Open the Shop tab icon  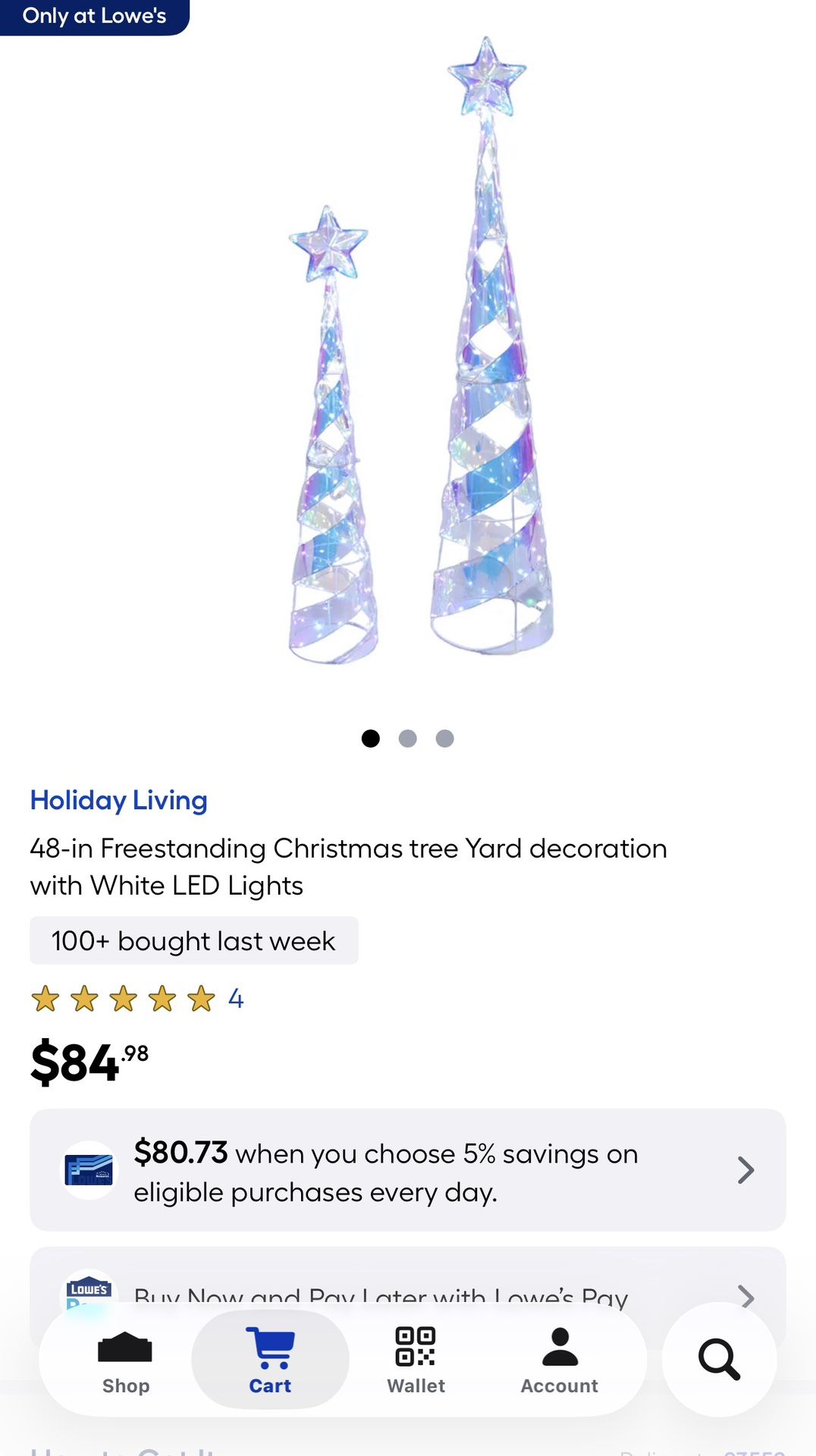pos(125,1349)
